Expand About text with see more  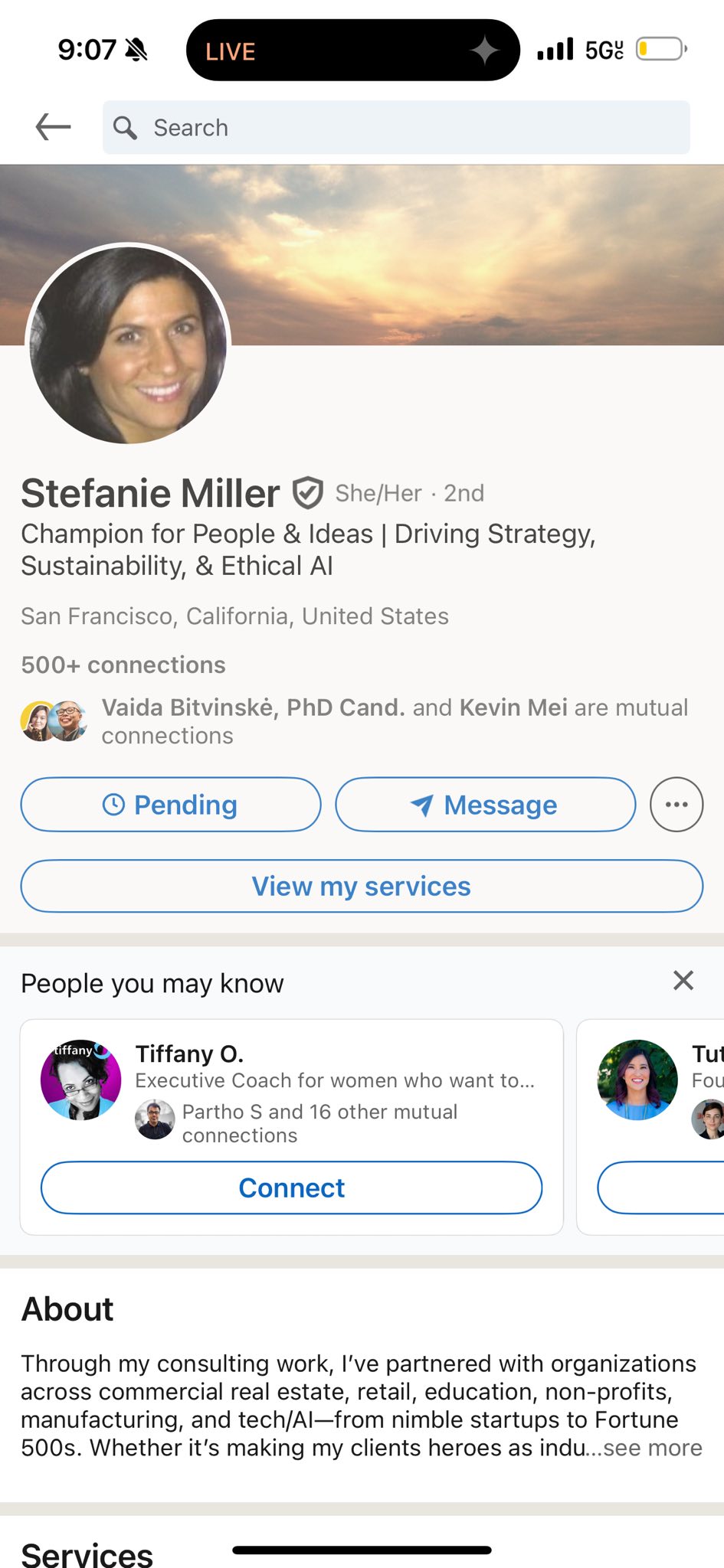(652, 1448)
